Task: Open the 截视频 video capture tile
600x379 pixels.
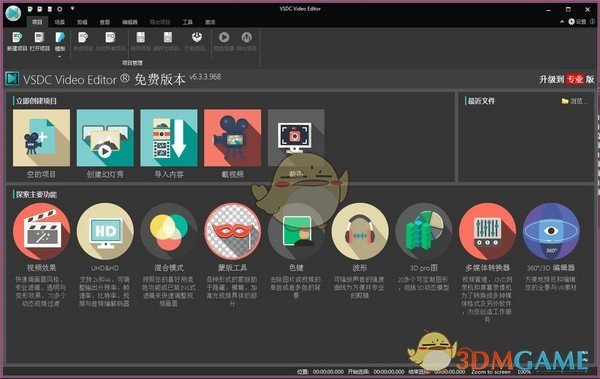Action: pyautogui.click(x=232, y=138)
